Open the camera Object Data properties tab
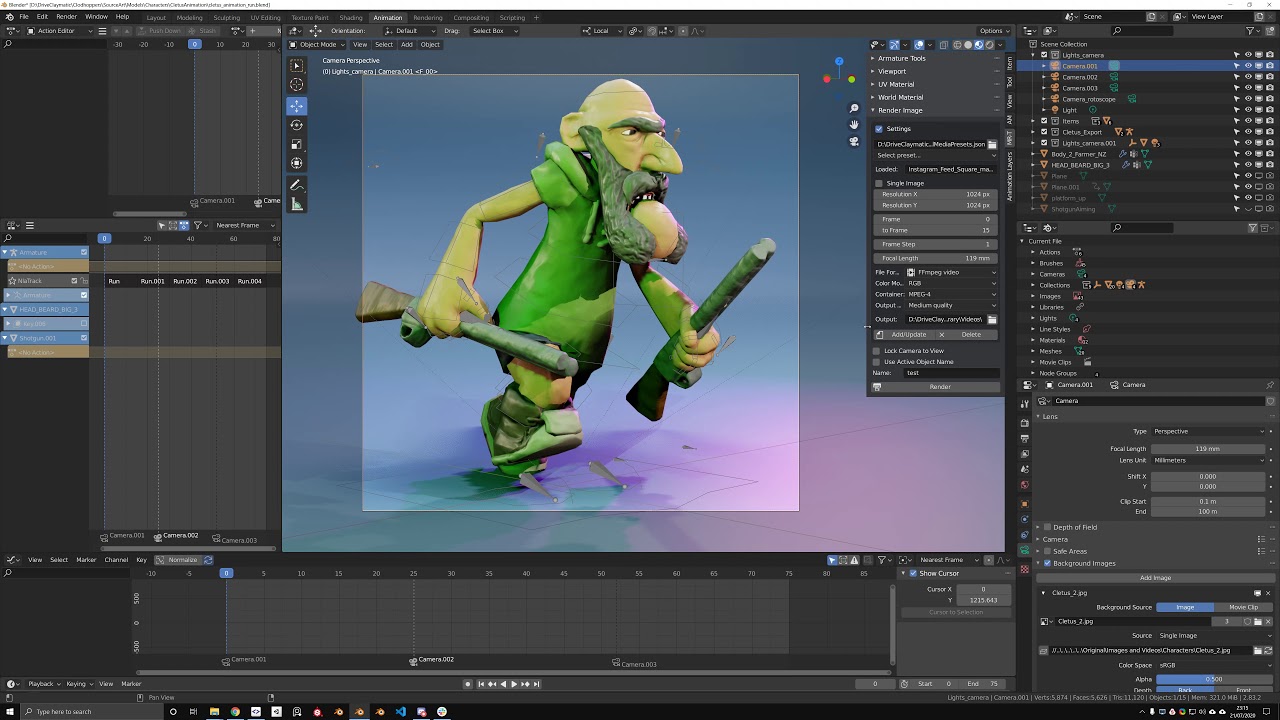 [1024, 551]
